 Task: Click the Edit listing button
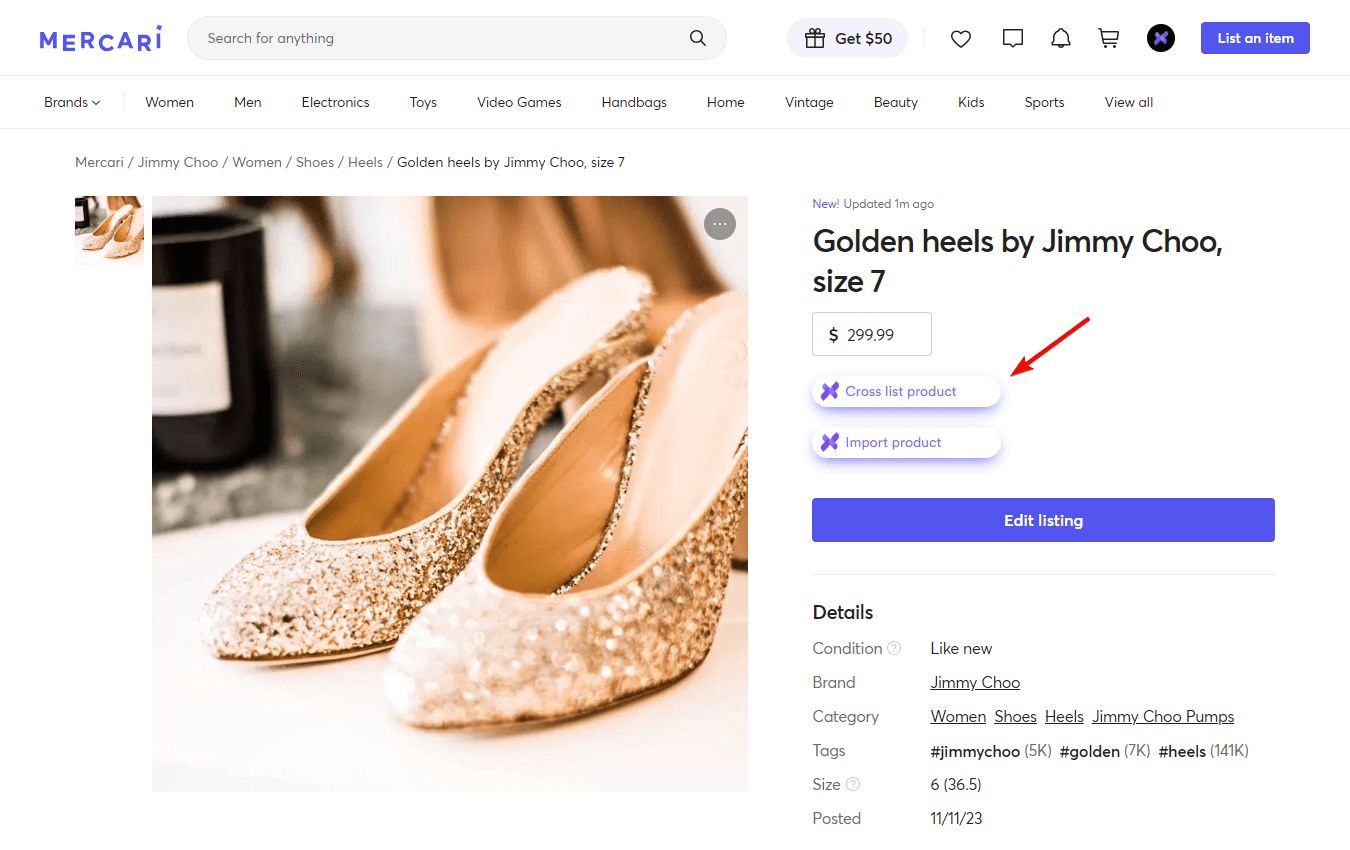pos(1043,520)
